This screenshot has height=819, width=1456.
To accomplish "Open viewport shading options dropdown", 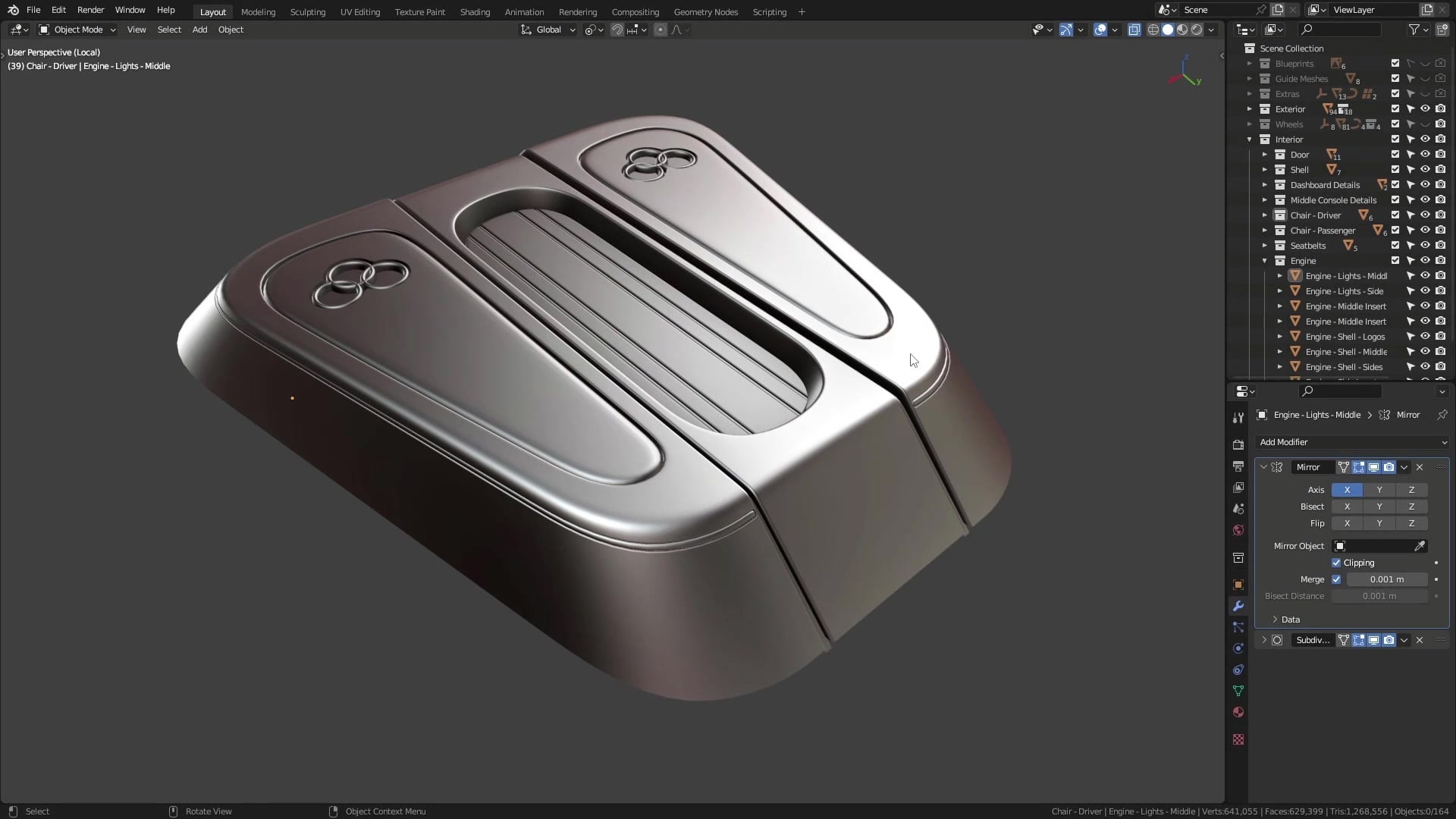I will point(1212,30).
